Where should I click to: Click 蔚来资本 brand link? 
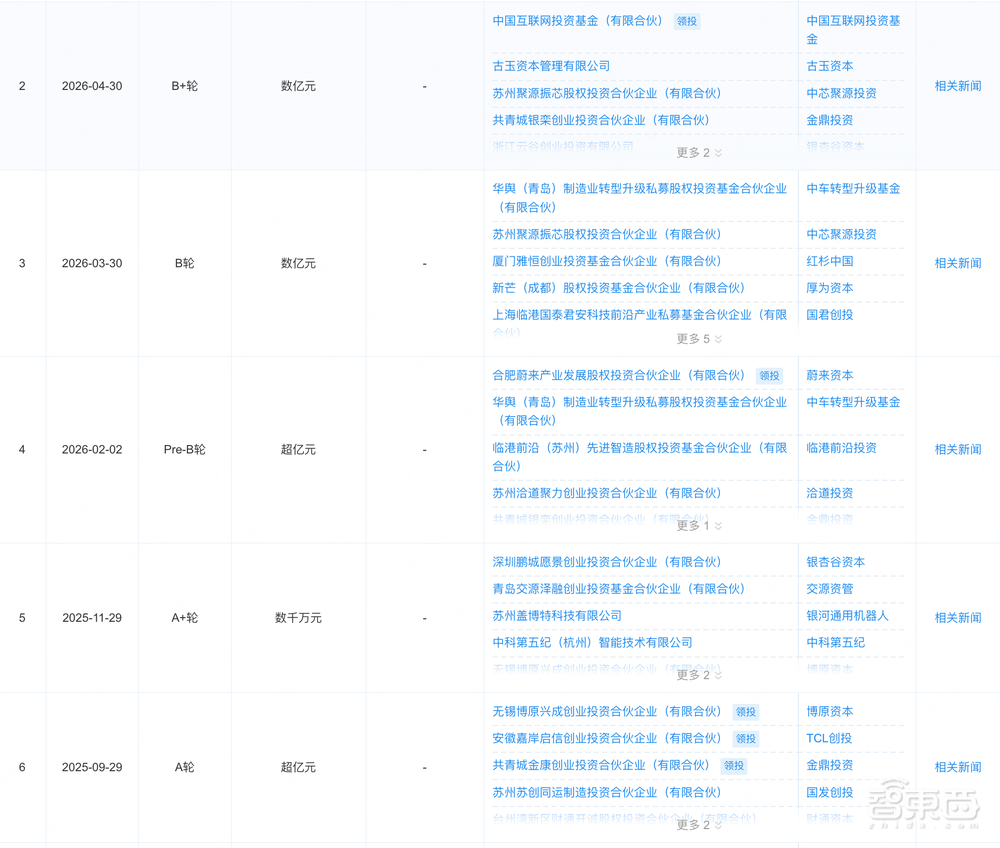coord(830,376)
